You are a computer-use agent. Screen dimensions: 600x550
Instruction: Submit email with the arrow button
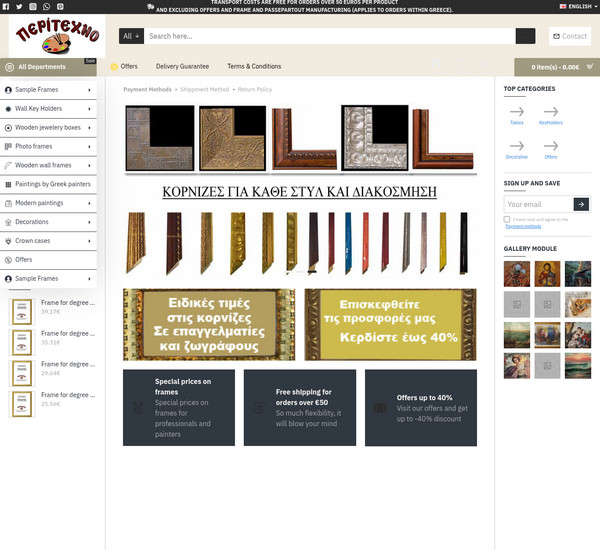pos(581,204)
